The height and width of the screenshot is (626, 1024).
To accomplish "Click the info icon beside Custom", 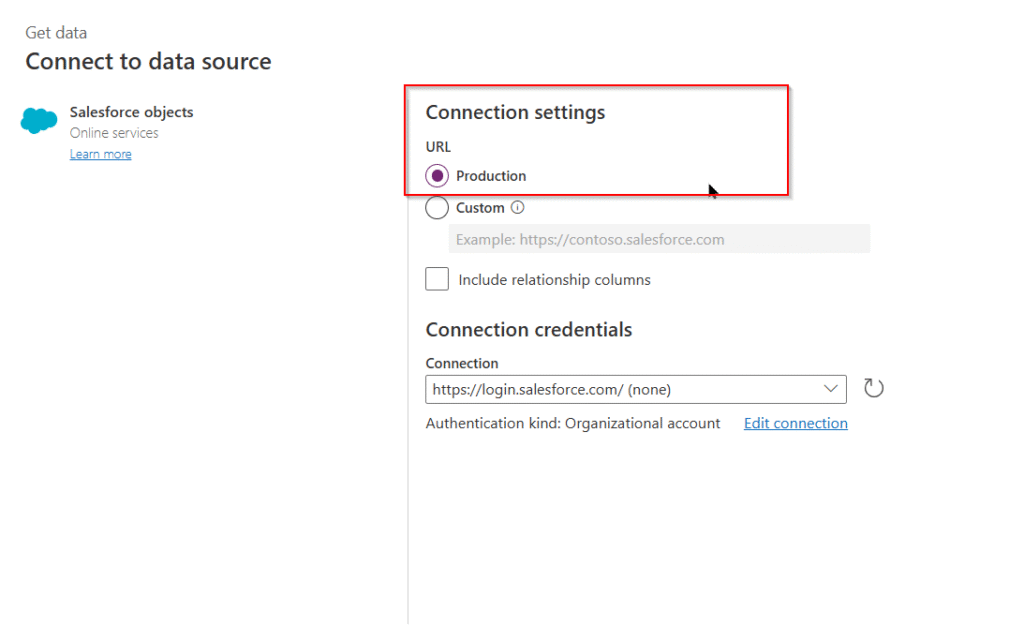I will pyautogui.click(x=517, y=208).
